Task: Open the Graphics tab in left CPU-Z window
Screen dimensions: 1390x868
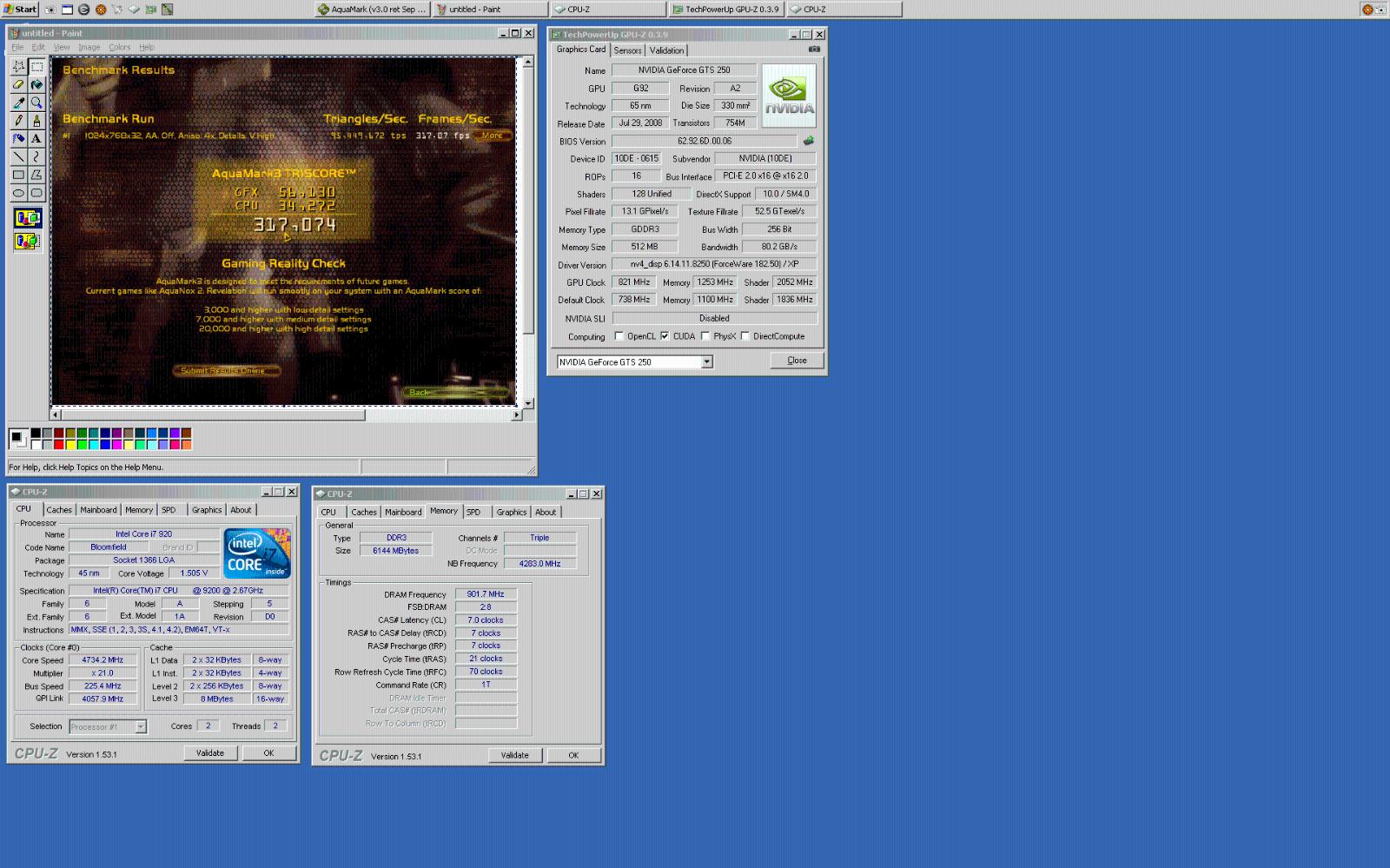Action: (x=207, y=510)
